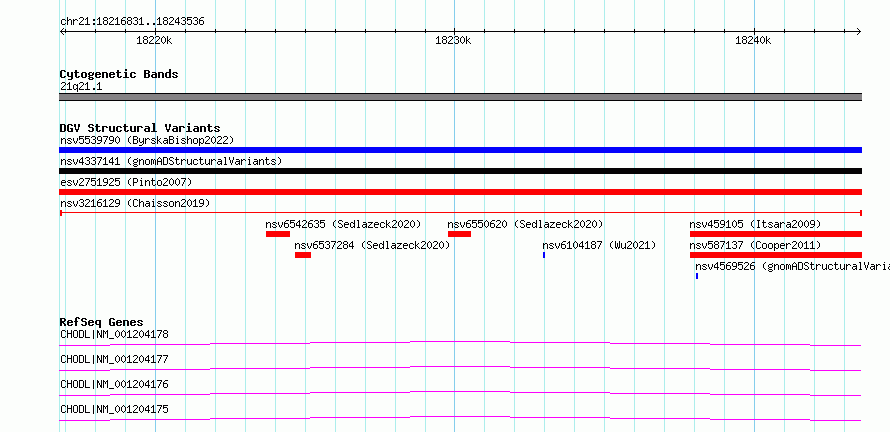
Task: Click the right arrowhead of the ruler
Action: (859, 31)
